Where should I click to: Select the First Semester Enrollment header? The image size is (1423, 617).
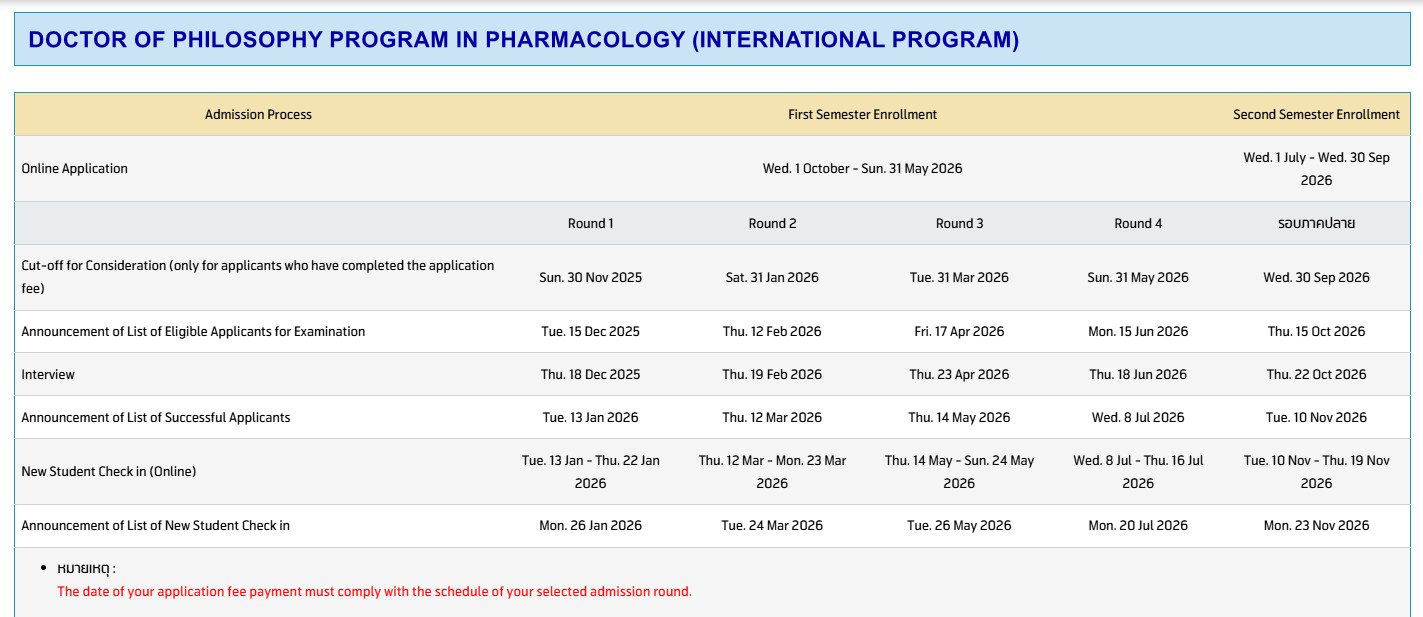pos(862,115)
